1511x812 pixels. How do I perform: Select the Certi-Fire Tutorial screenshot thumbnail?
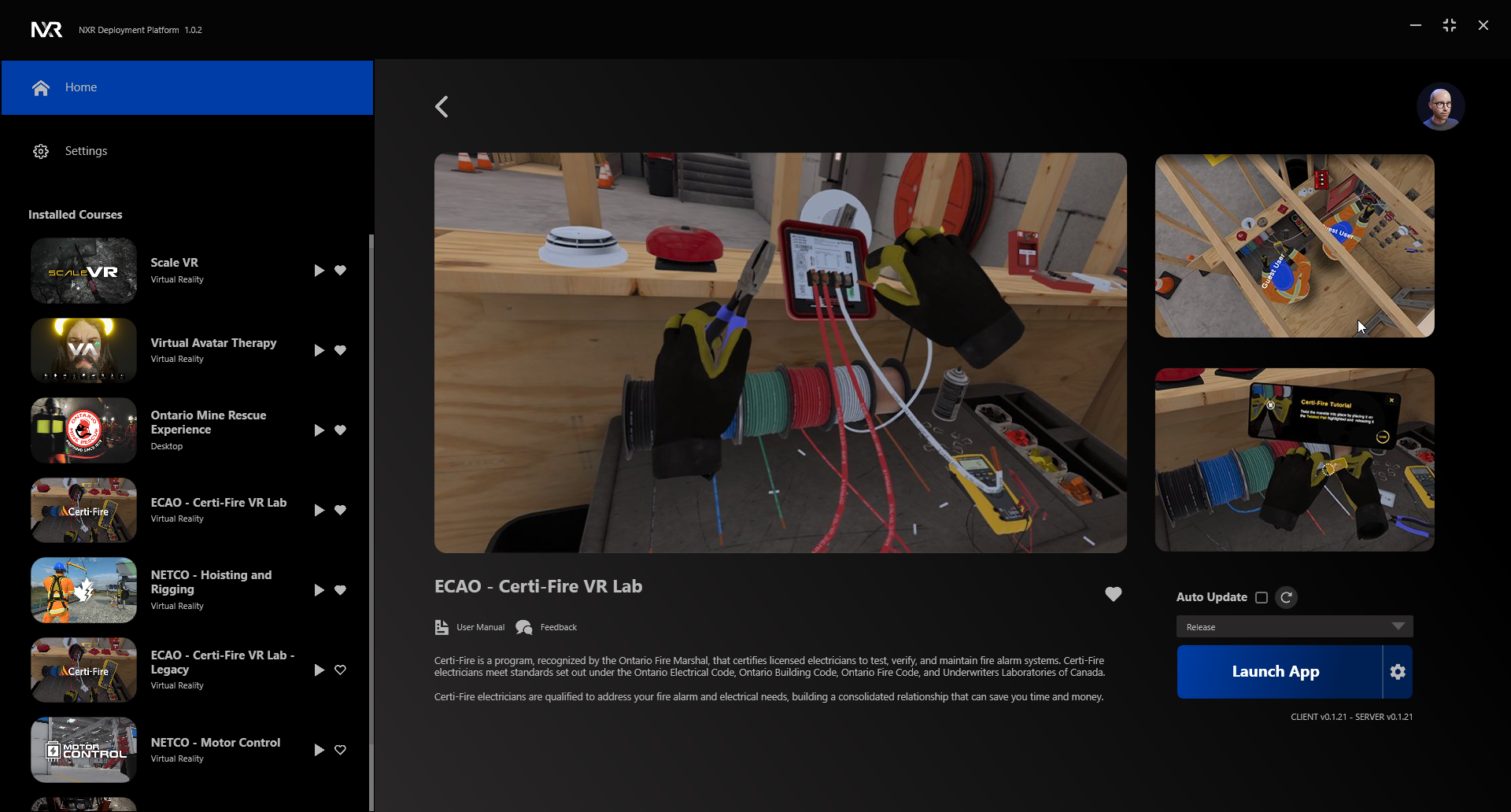pyautogui.click(x=1294, y=460)
